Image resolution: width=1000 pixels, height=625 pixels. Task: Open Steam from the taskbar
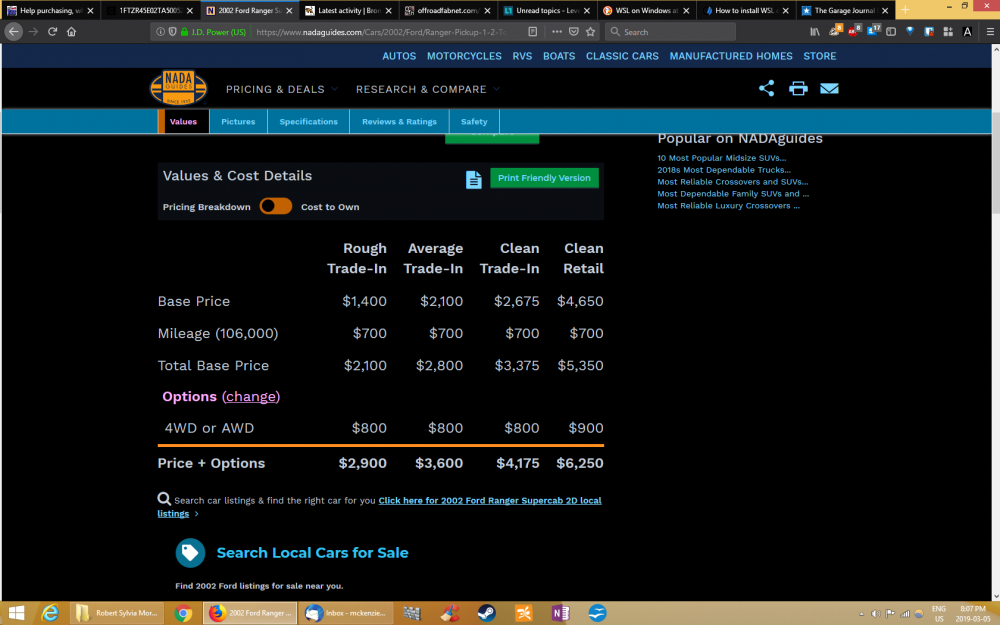point(484,613)
